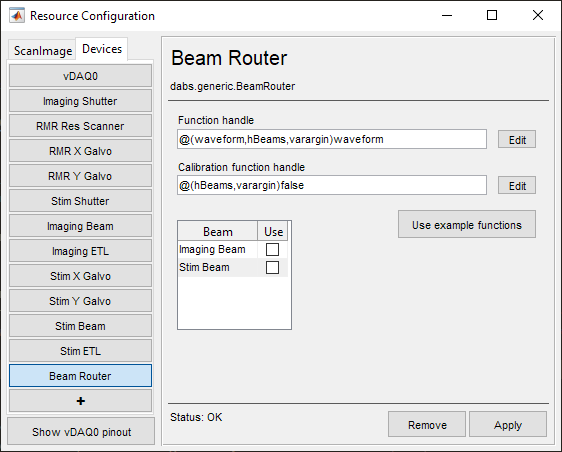Open the vDAQ0 device page
This screenshot has height=452, width=562.
pos(80,76)
